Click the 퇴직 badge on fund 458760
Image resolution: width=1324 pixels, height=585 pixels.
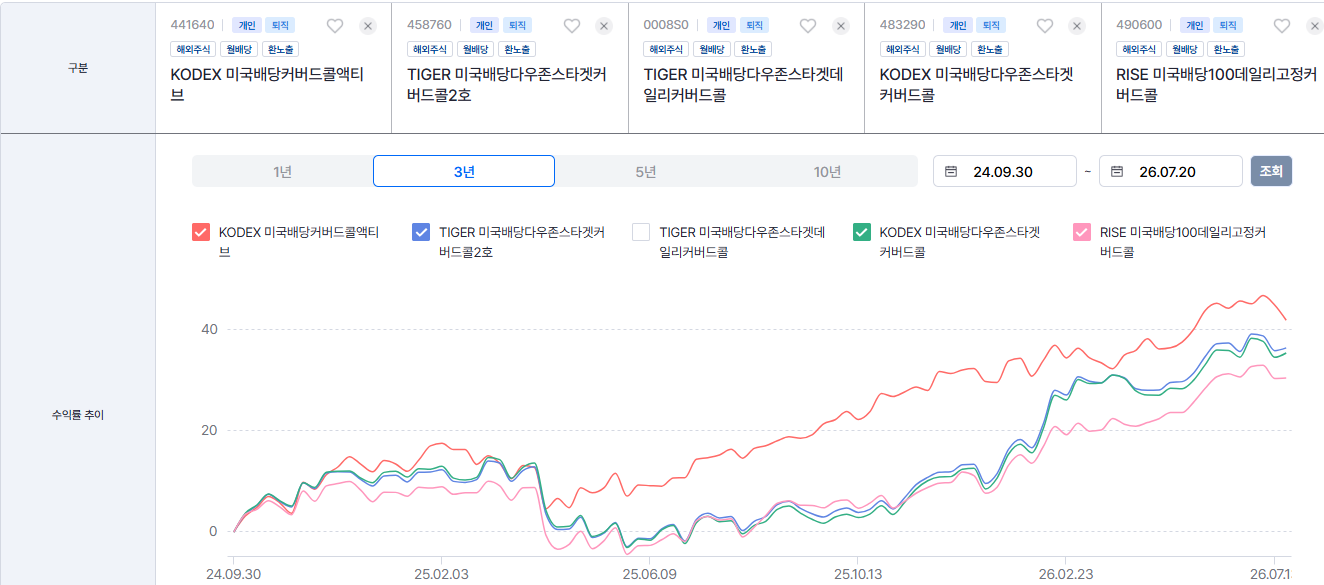point(516,25)
